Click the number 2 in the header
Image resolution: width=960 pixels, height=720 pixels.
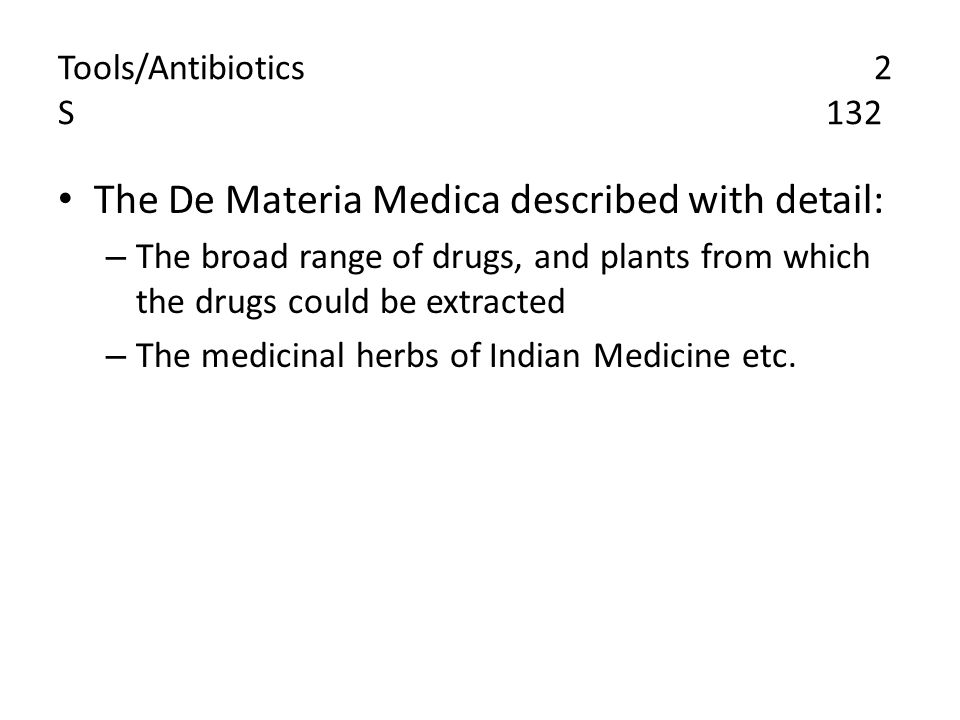(882, 68)
